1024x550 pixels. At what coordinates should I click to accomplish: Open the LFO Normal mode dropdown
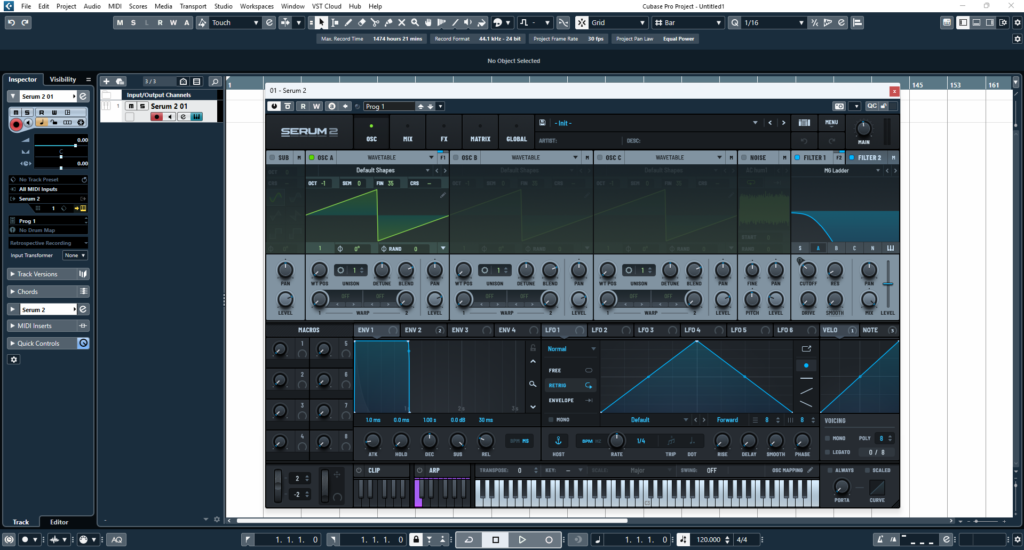tap(571, 349)
